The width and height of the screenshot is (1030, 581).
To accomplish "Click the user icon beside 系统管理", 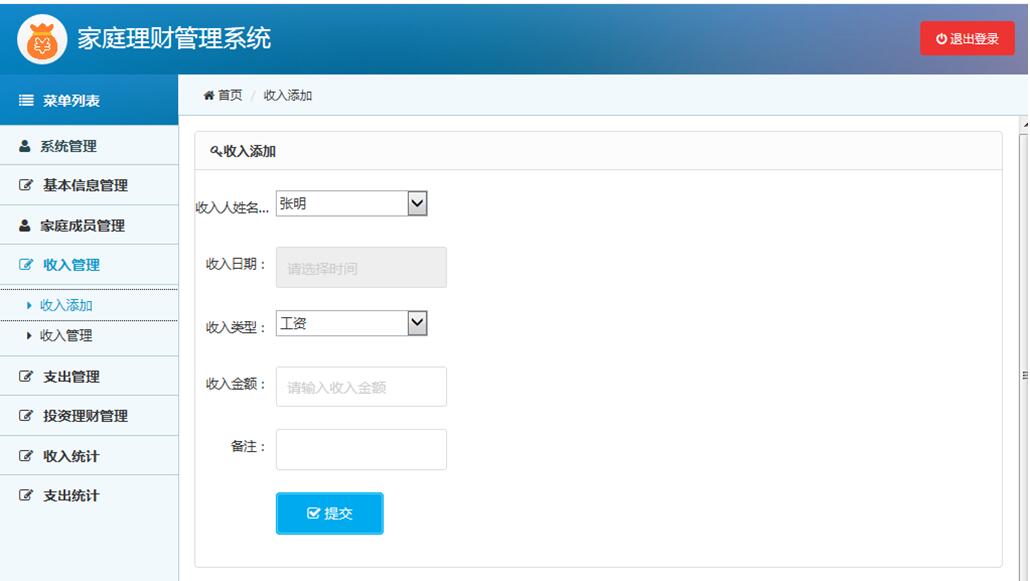I will pyautogui.click(x=26, y=146).
